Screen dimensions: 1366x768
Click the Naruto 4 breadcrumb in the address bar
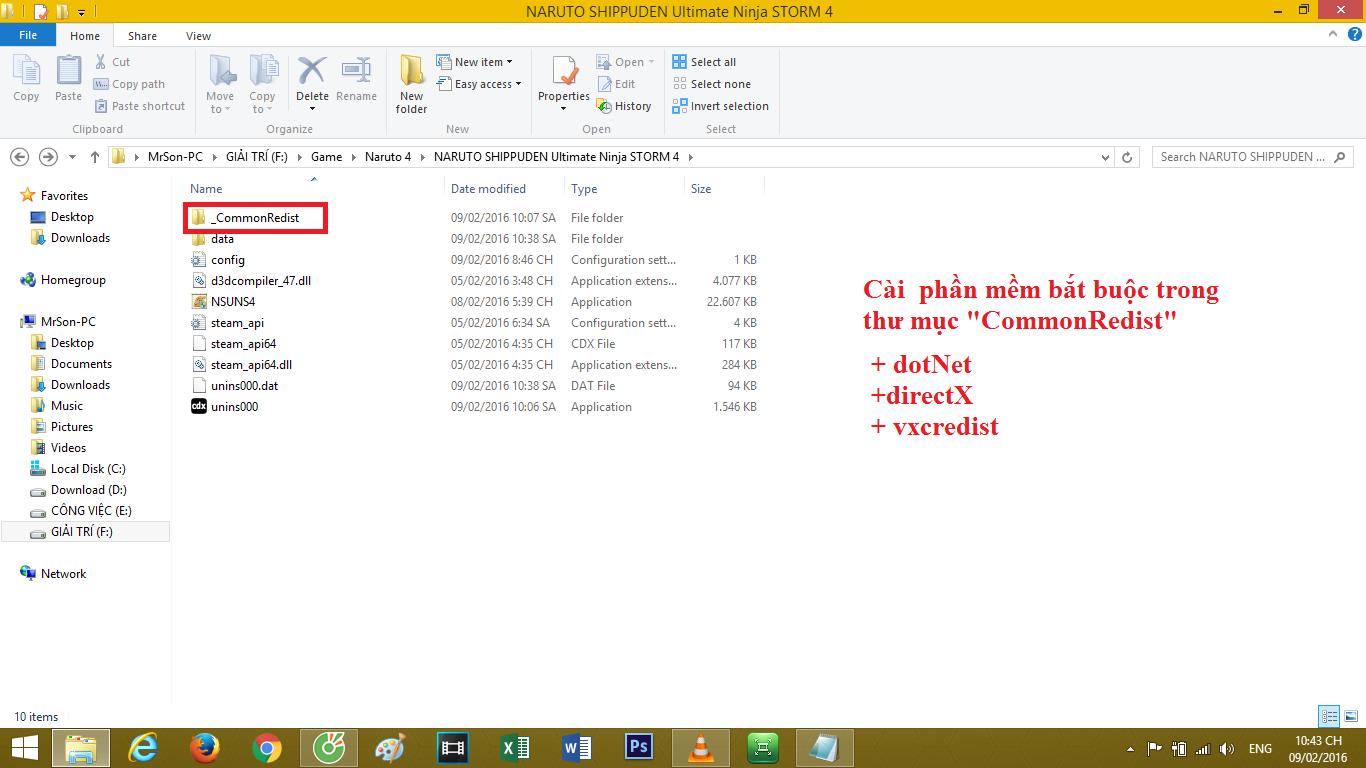coord(388,157)
